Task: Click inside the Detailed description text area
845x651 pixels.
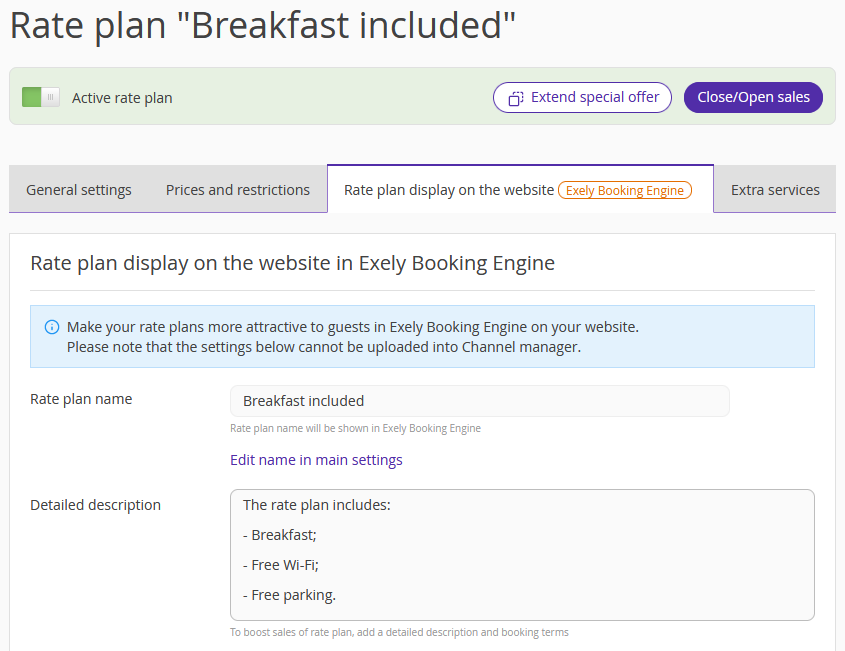Action: click(522, 555)
